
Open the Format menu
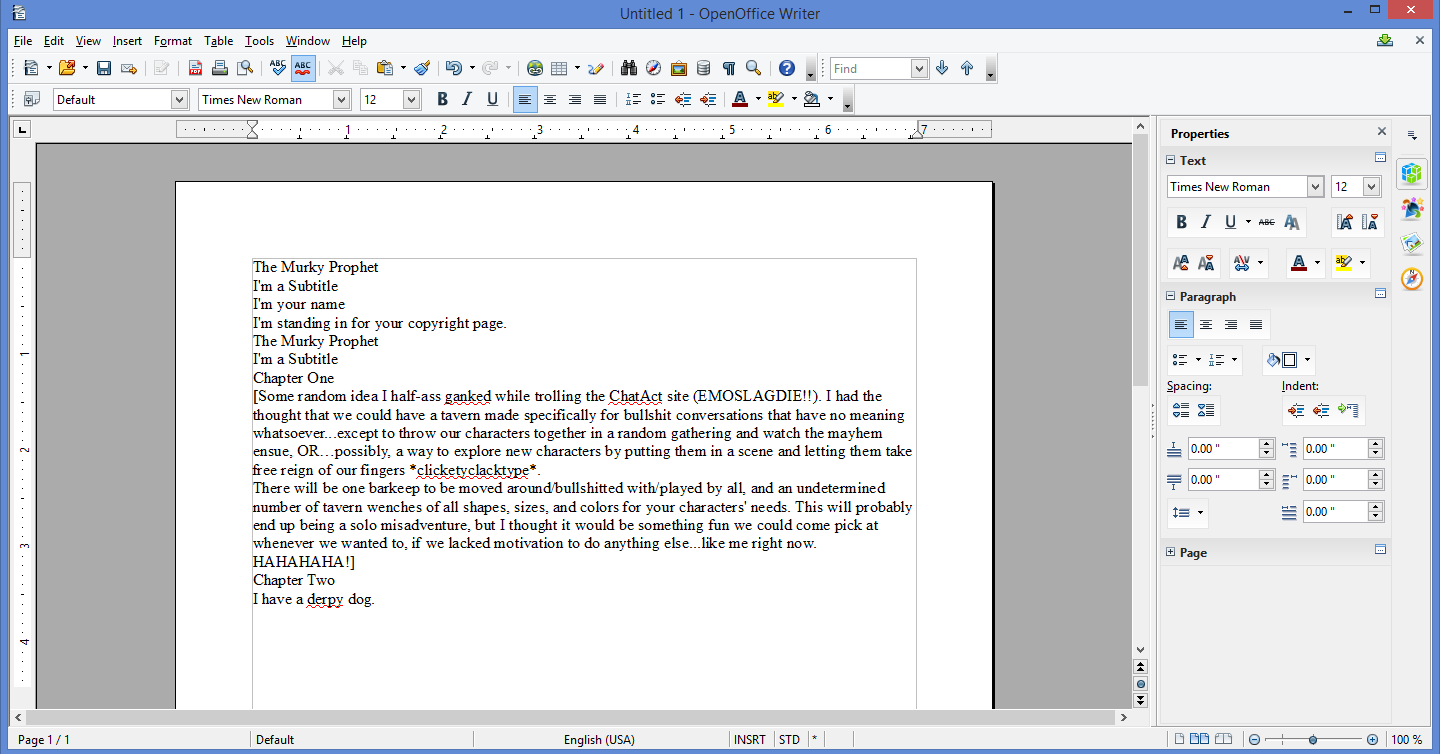173,41
